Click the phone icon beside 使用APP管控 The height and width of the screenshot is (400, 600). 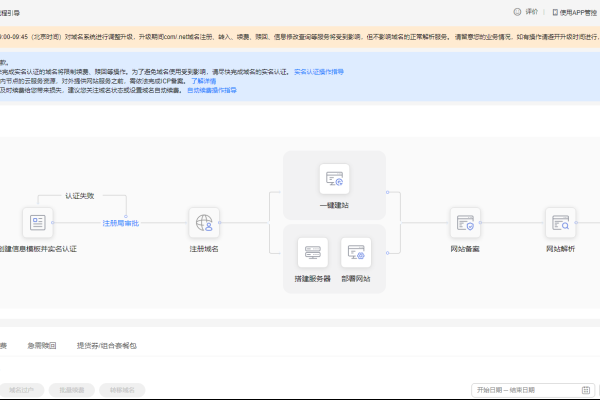coord(555,13)
